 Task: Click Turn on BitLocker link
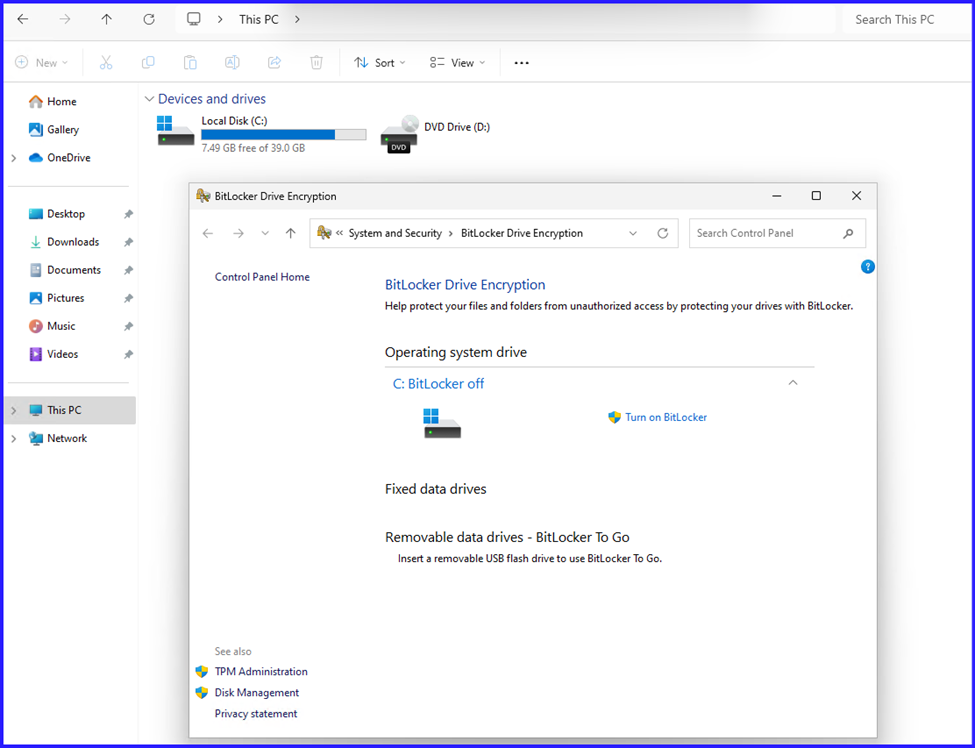pyautogui.click(x=665, y=417)
